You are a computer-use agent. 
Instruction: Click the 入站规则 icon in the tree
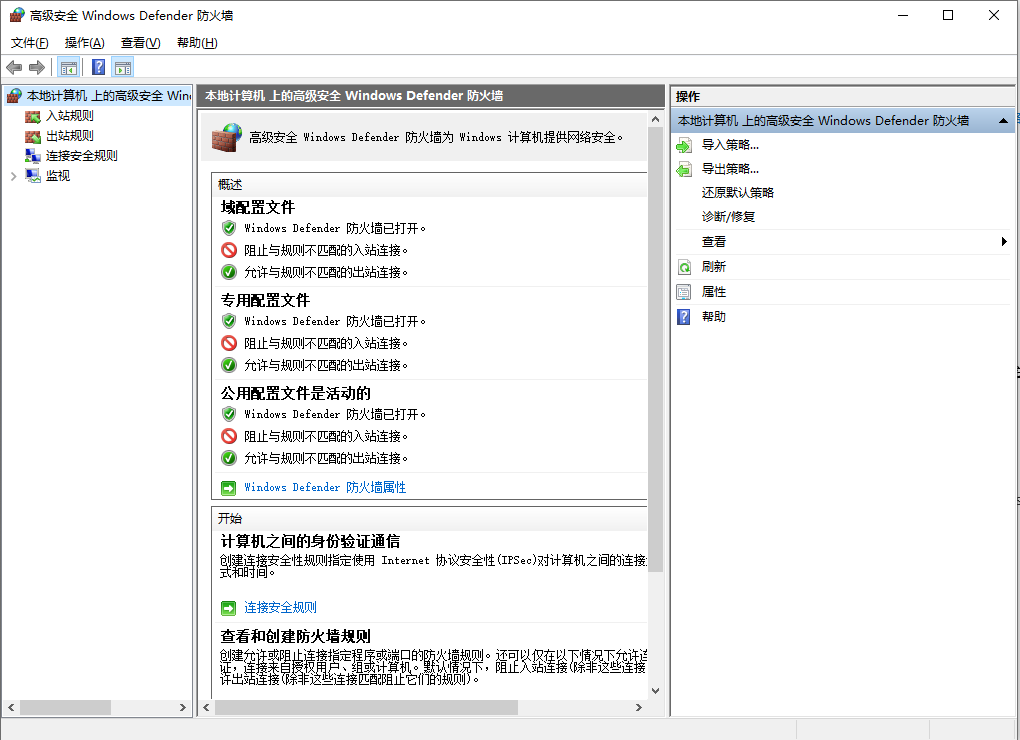(33, 116)
